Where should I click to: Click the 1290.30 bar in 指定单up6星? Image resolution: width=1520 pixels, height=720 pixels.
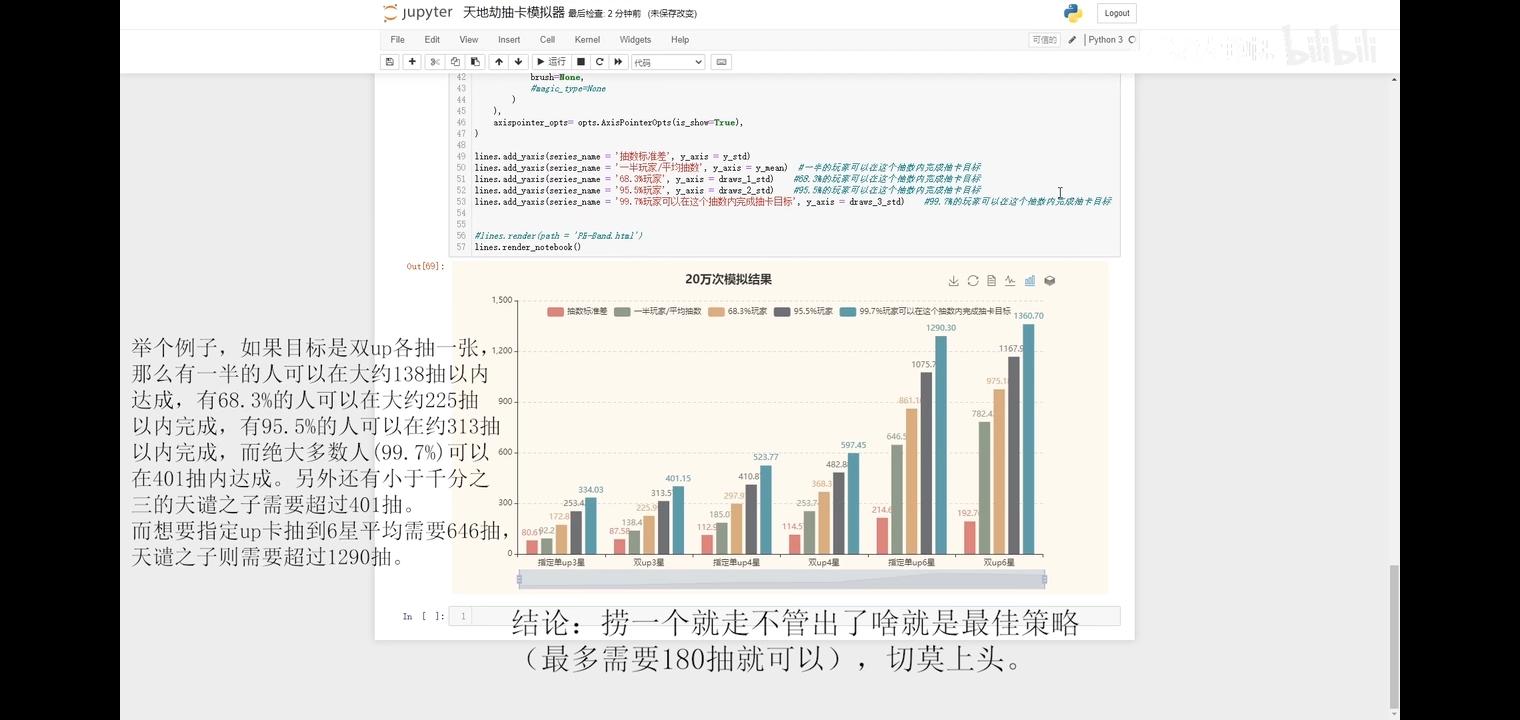940,445
